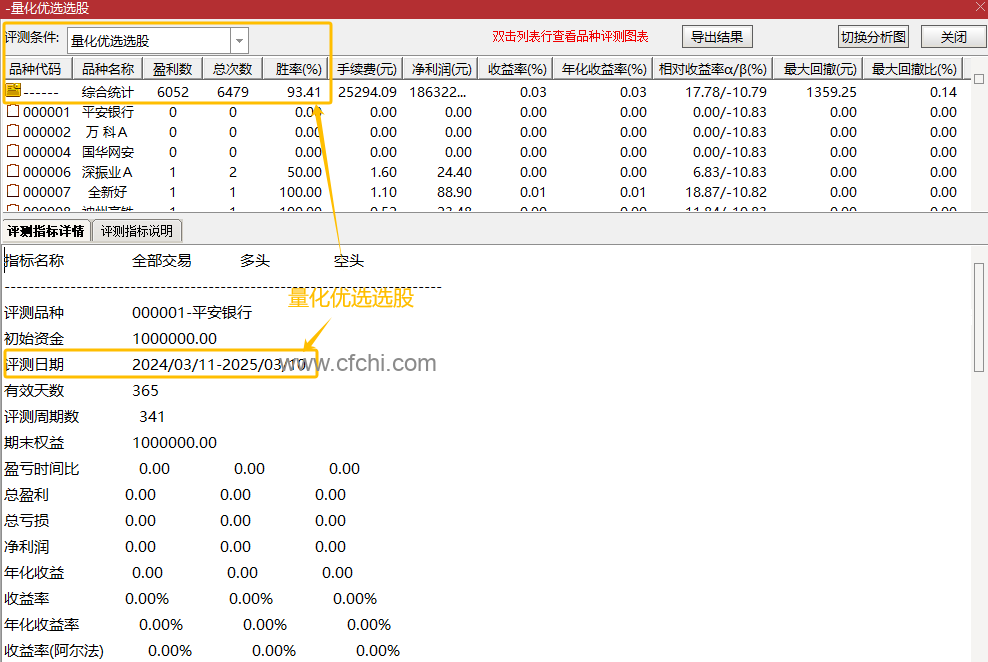Image resolution: width=988 pixels, height=662 pixels.
Task: Sort by the 胜率(%) column header
Action: coord(298,69)
